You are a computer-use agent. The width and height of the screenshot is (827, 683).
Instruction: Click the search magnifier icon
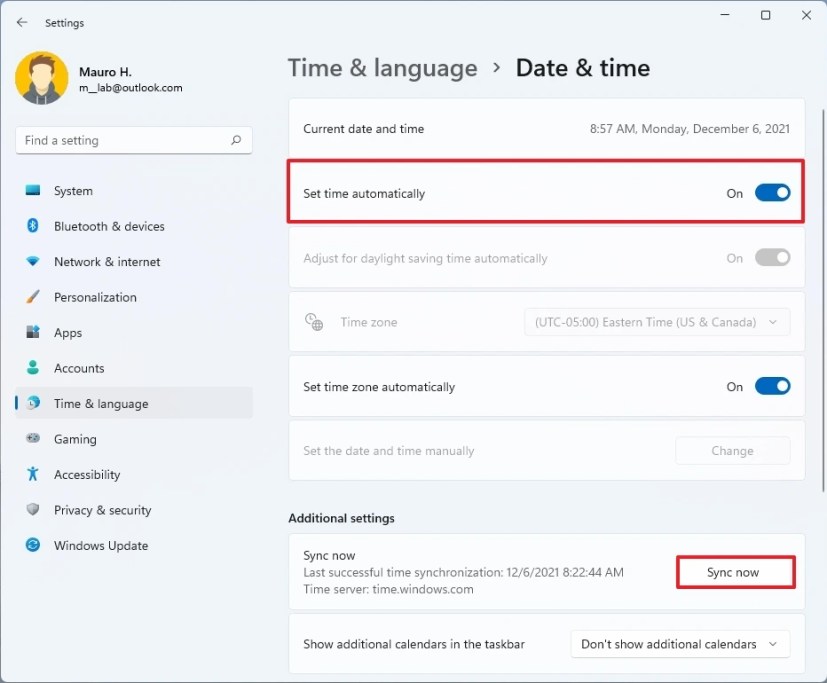pos(236,140)
